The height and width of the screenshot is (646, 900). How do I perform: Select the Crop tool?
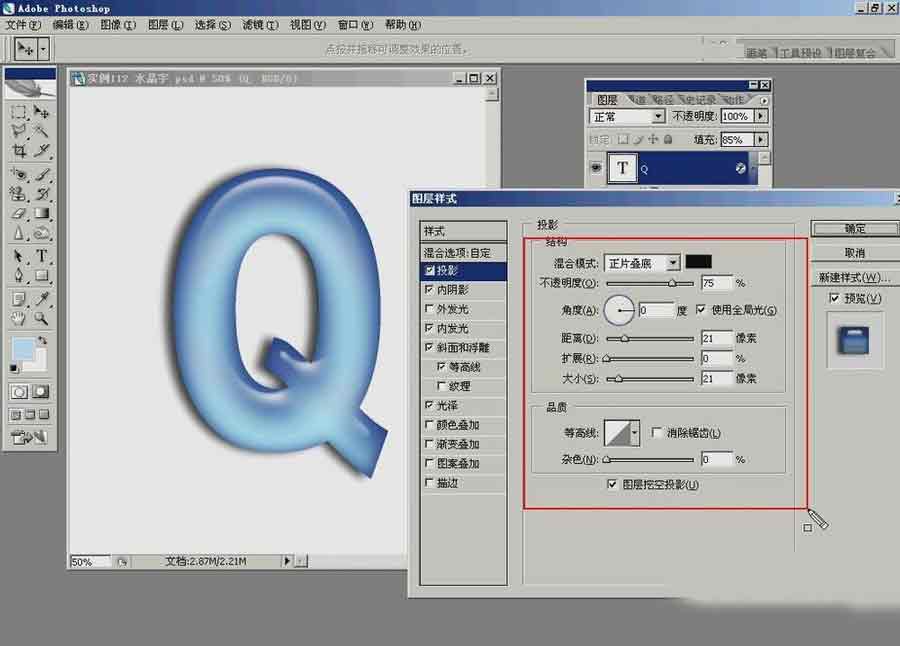pos(18,151)
